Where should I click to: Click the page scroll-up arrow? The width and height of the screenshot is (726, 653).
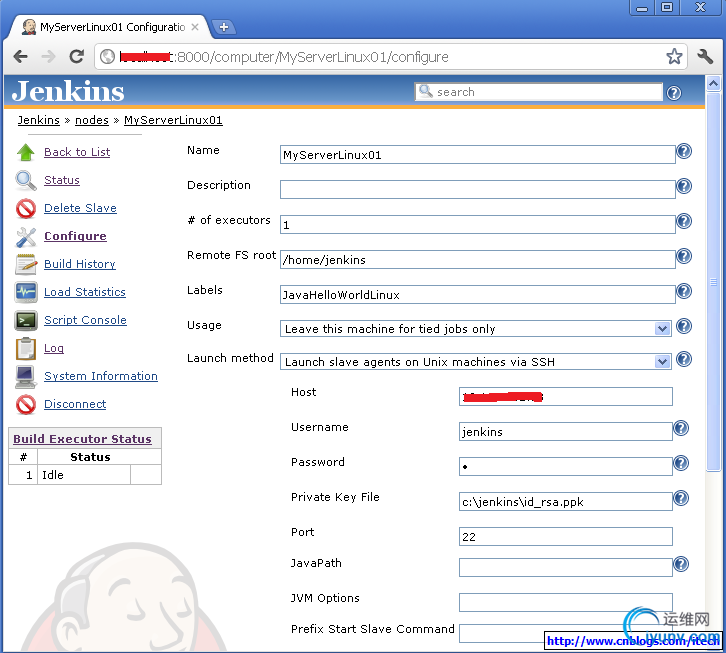click(713, 84)
